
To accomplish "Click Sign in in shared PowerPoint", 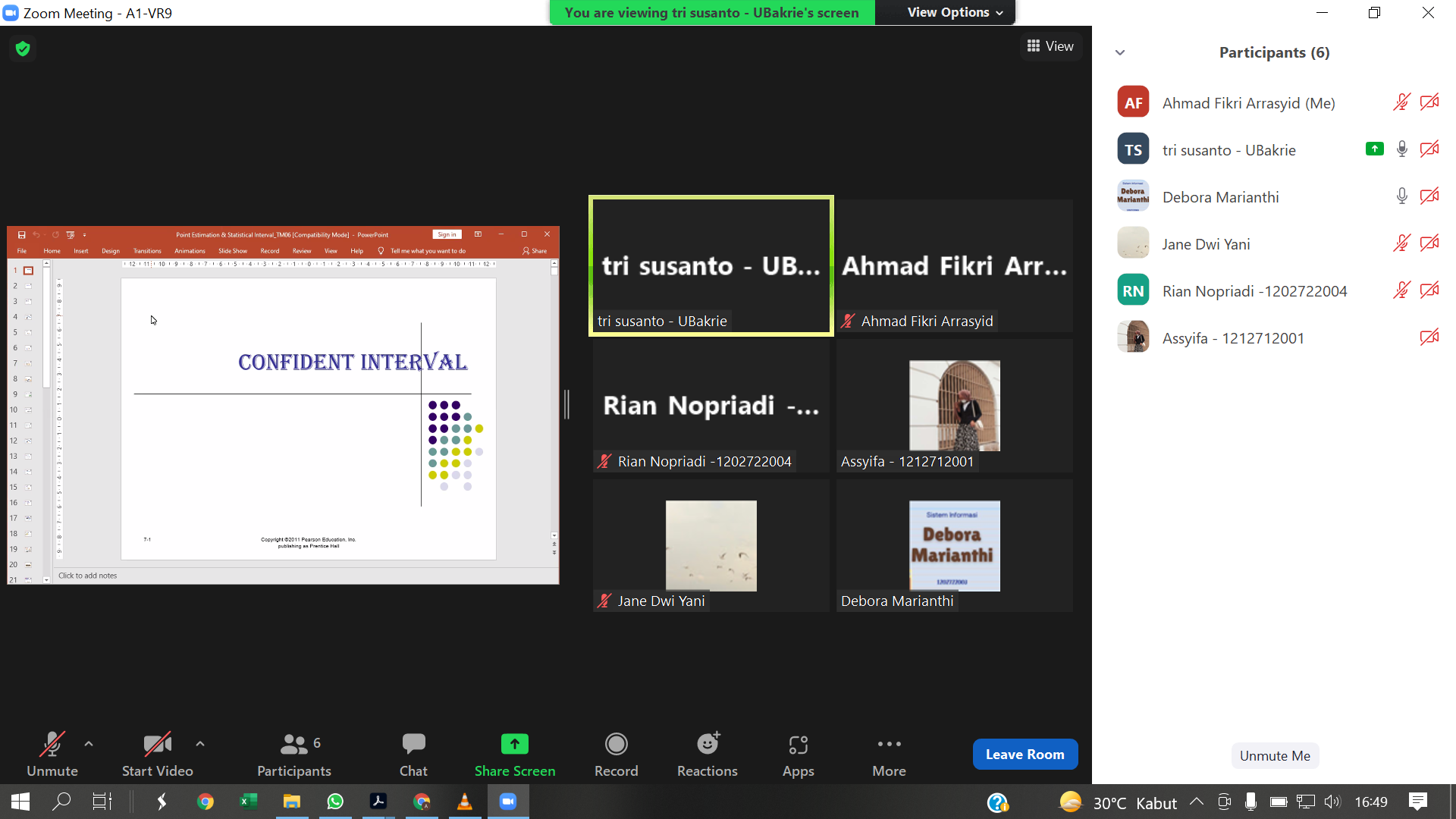I will pos(447,234).
